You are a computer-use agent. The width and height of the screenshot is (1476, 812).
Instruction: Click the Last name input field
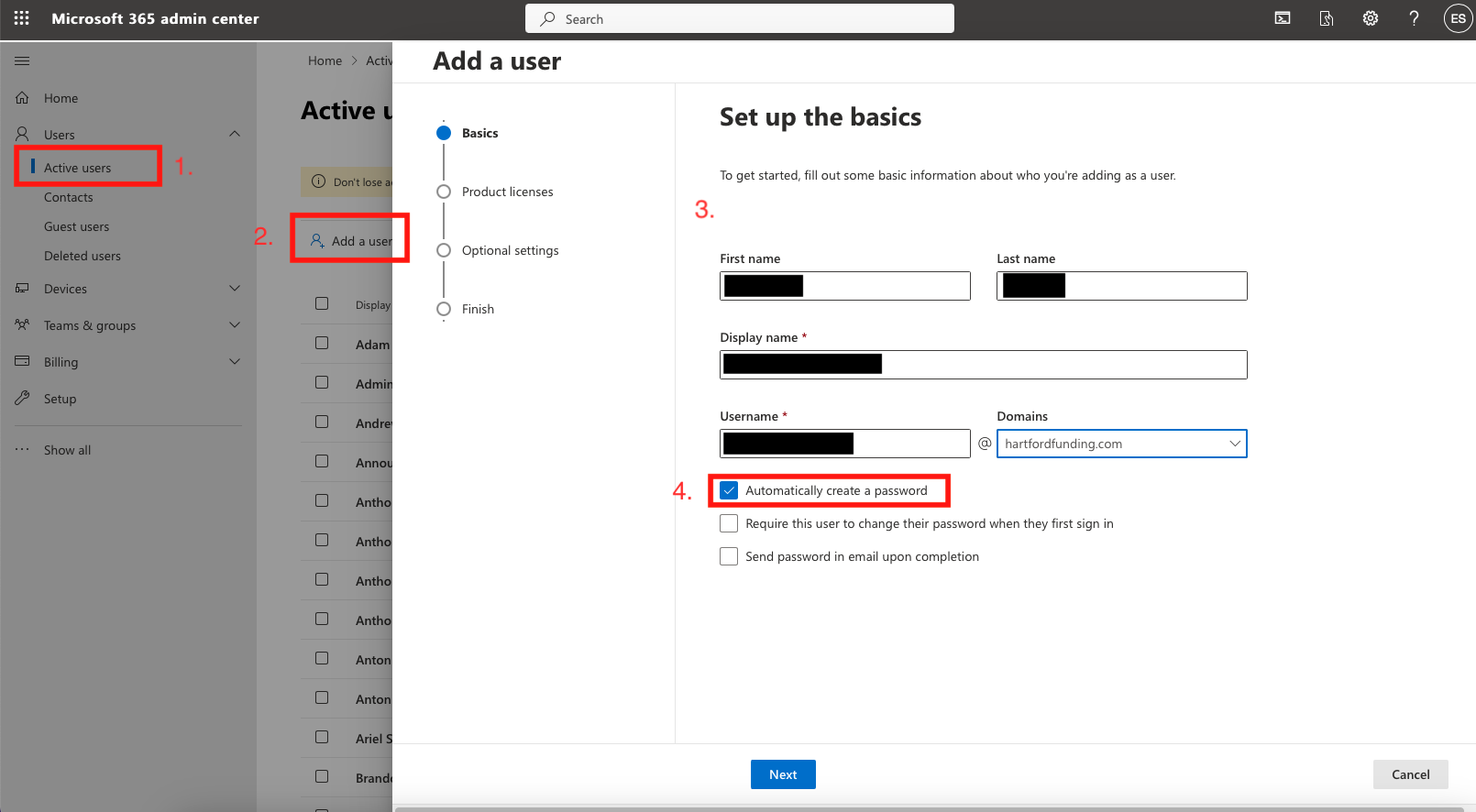1122,286
